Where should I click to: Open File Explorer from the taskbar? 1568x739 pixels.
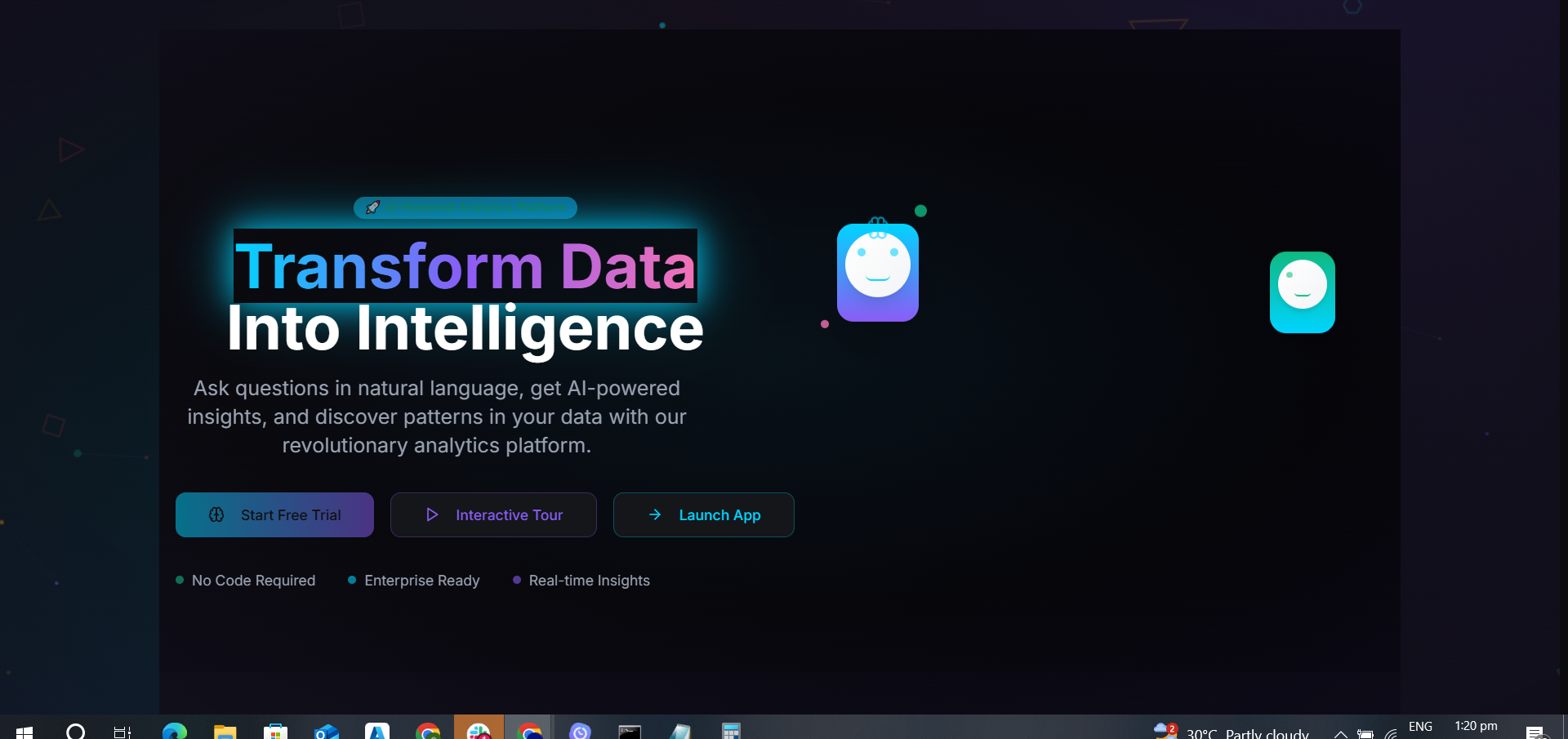225,731
